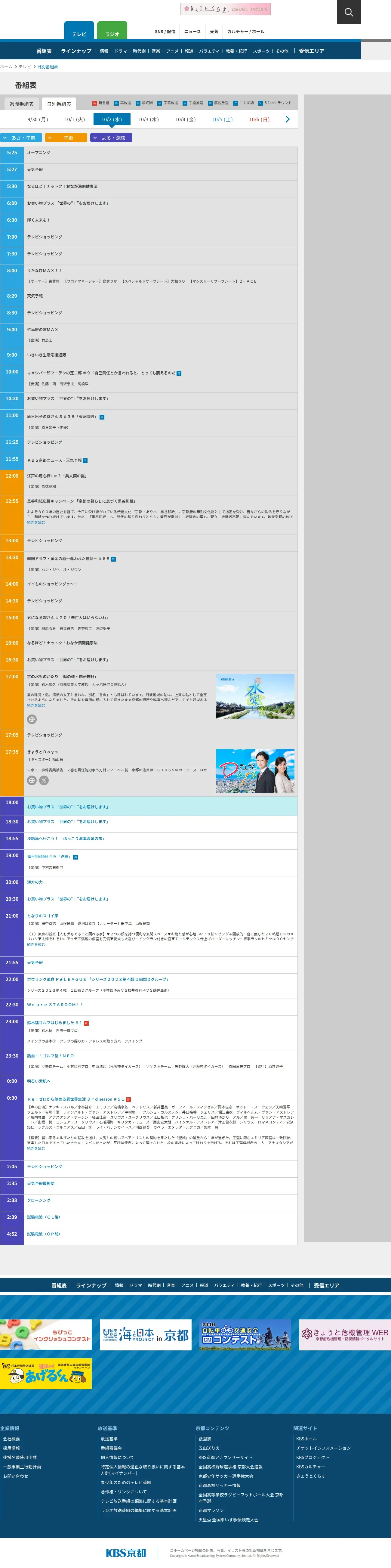The image size is (391, 1568).
Task: Open チケットインフォメーション footer link
Action: (324, 1448)
